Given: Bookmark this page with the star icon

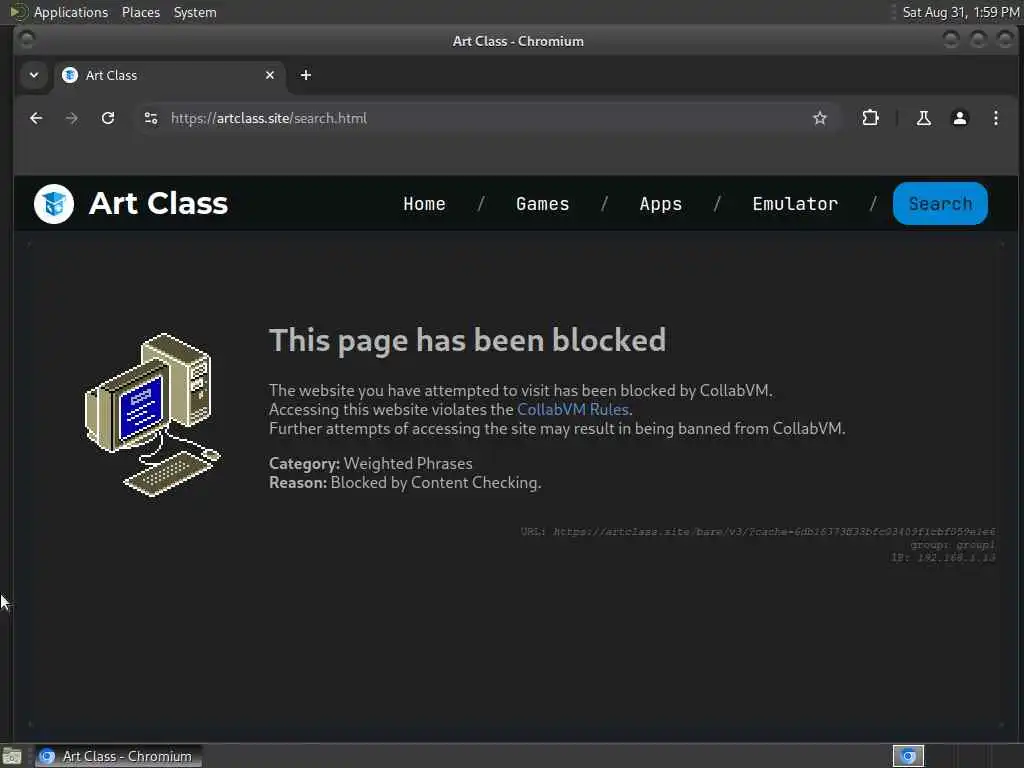Looking at the screenshot, I should (820, 118).
